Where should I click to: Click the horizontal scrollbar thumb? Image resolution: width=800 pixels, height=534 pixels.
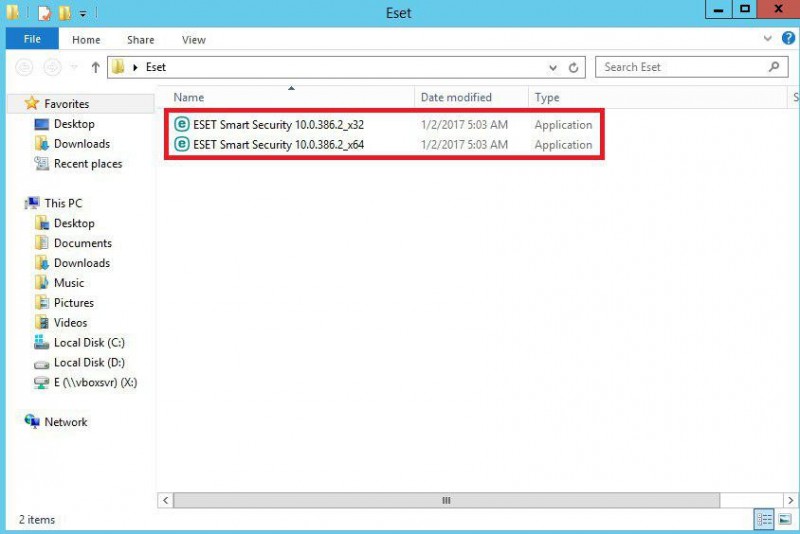[446, 500]
